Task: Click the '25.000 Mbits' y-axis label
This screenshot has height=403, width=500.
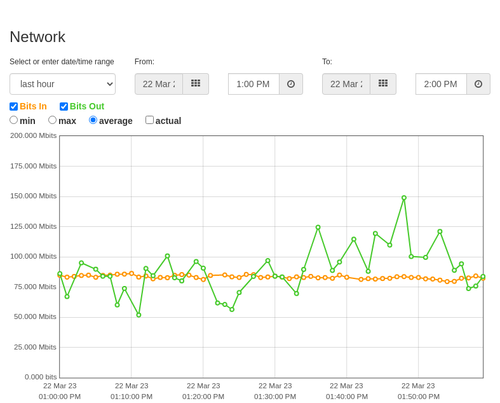Action: tap(35, 347)
